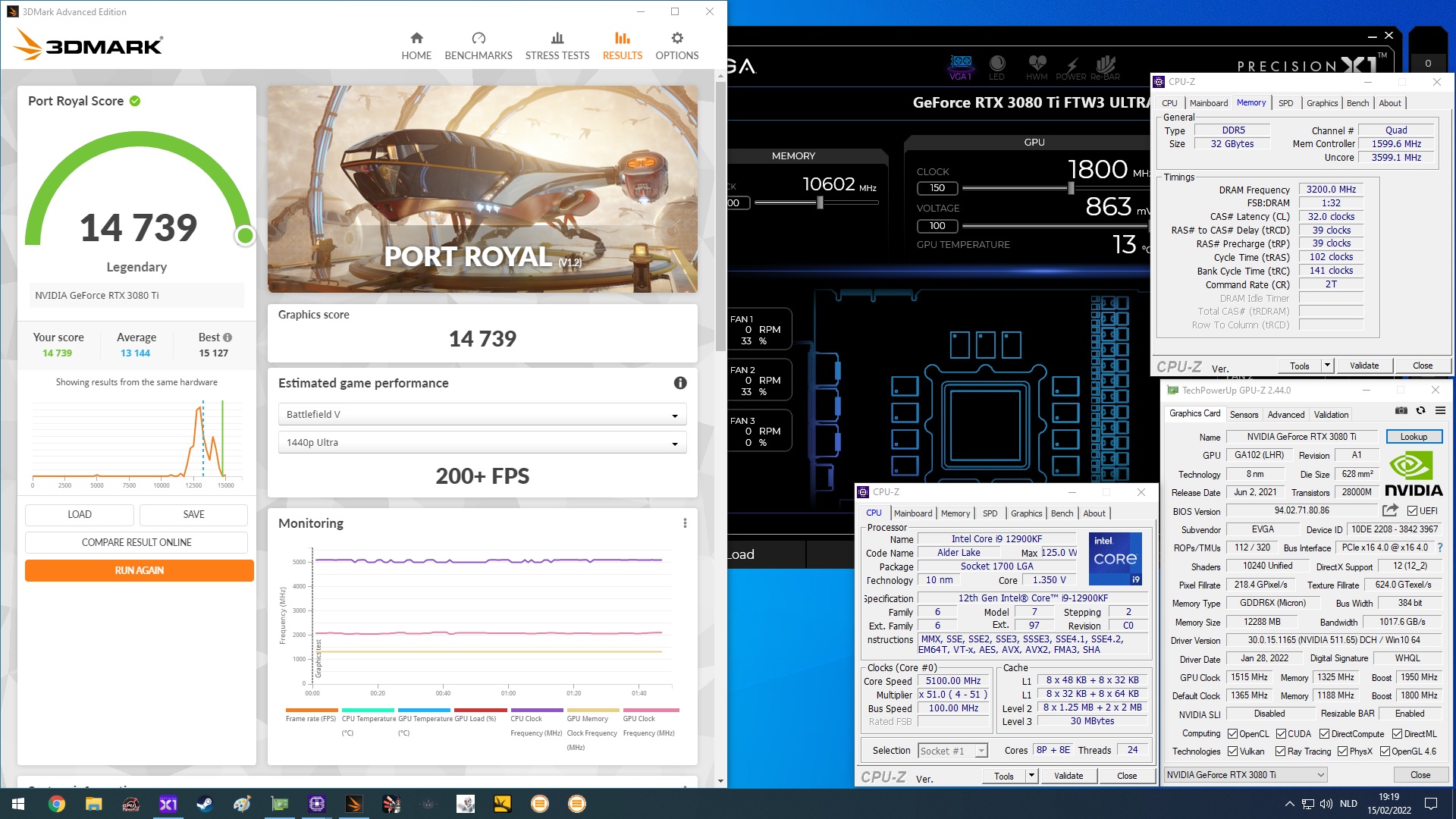Click Validate in the CPU-Z Memory window
The height and width of the screenshot is (819, 1456).
(x=1364, y=366)
